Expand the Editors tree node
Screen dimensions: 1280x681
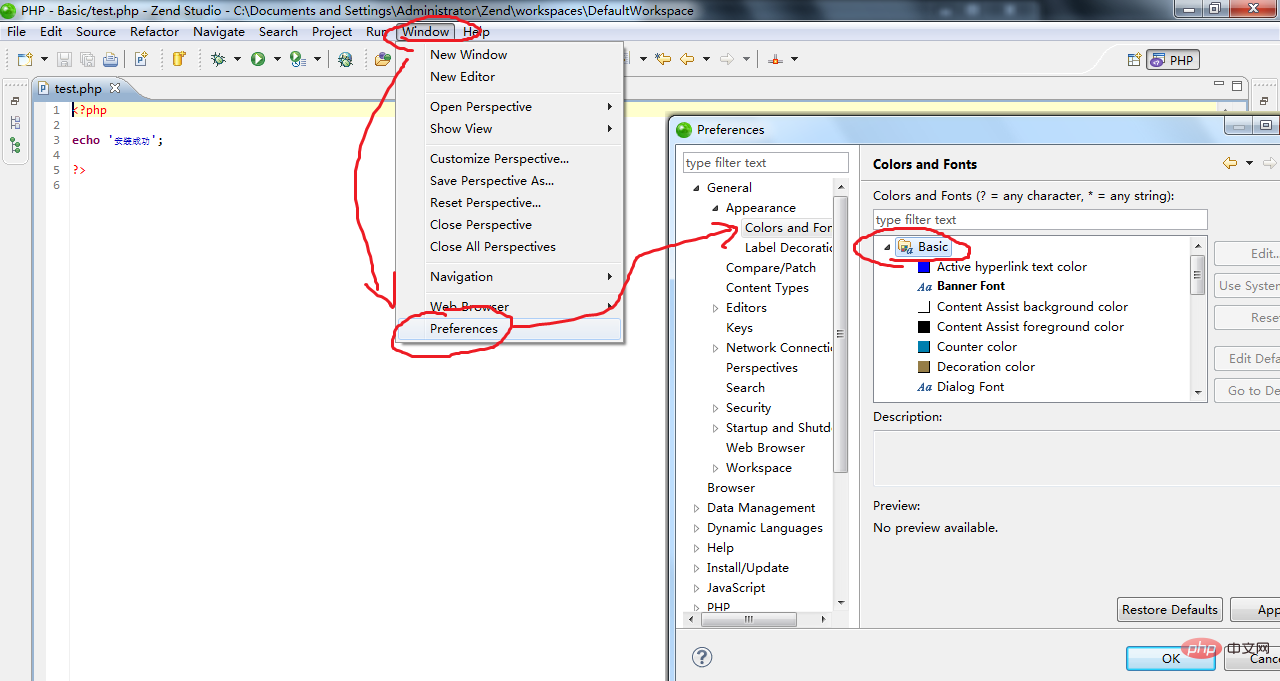coord(715,308)
